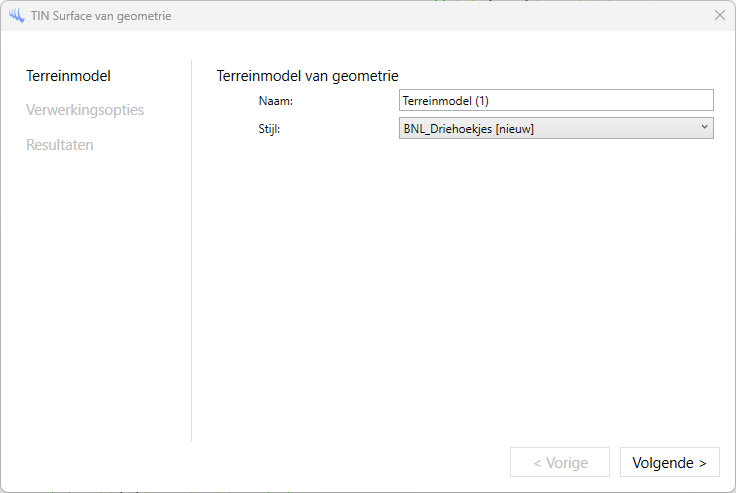Screen dimensions: 736x493
Task: Close the TIN Surface van geometrie dialog
Action: coord(720,16)
